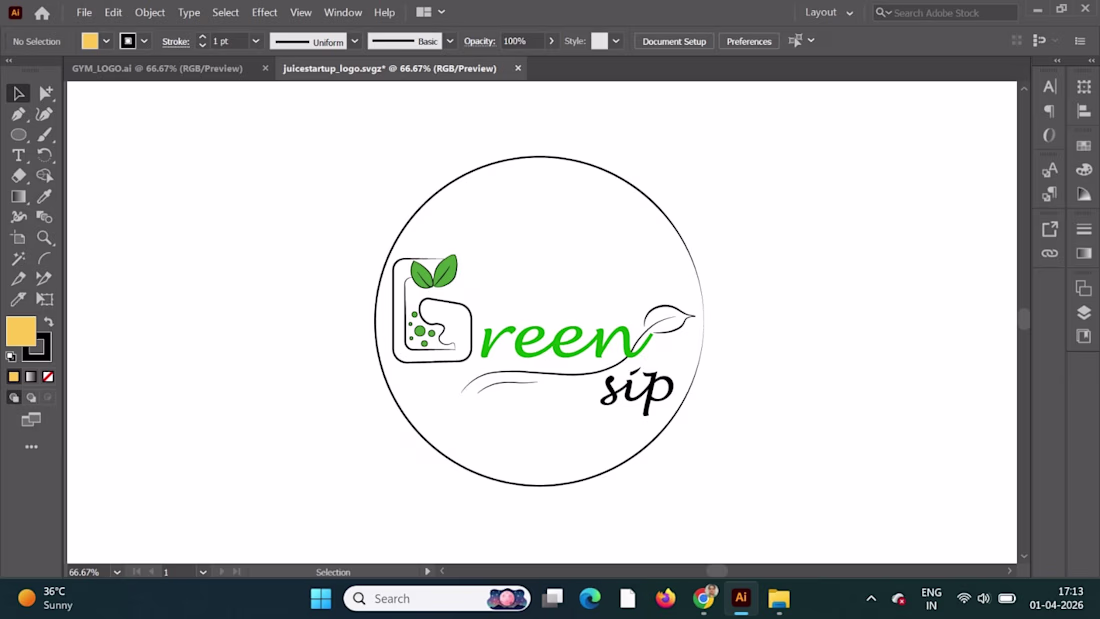Image resolution: width=1100 pixels, height=619 pixels.
Task: Go to Illustrator Home screen
Action: click(42, 13)
